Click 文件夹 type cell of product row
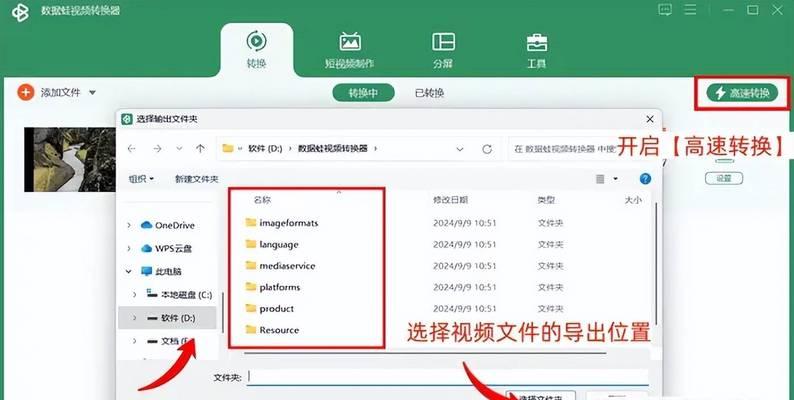The height and width of the screenshot is (400, 794). (550, 308)
